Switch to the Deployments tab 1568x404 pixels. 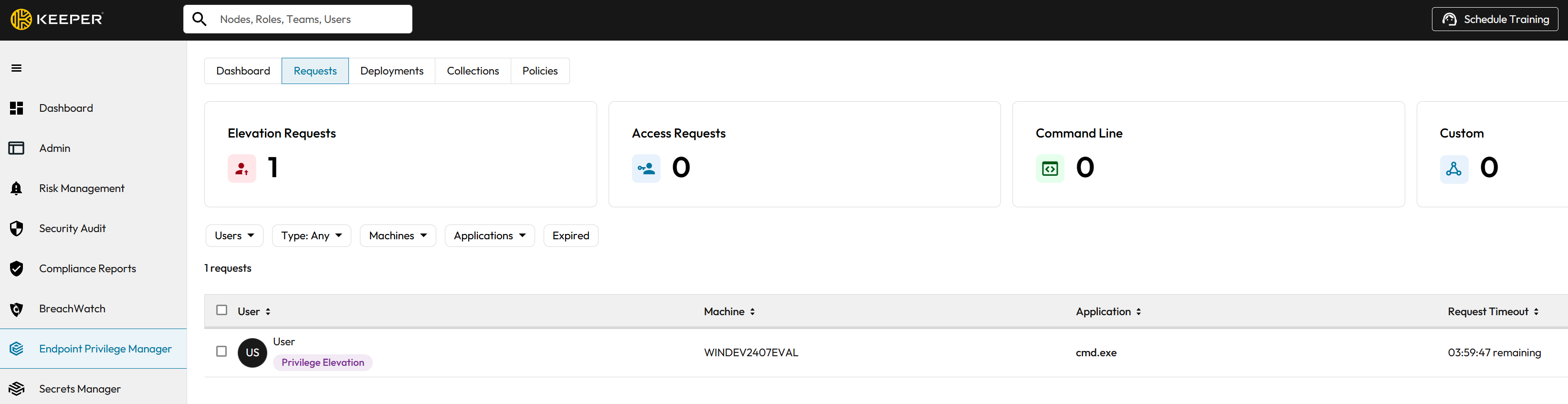tap(391, 71)
